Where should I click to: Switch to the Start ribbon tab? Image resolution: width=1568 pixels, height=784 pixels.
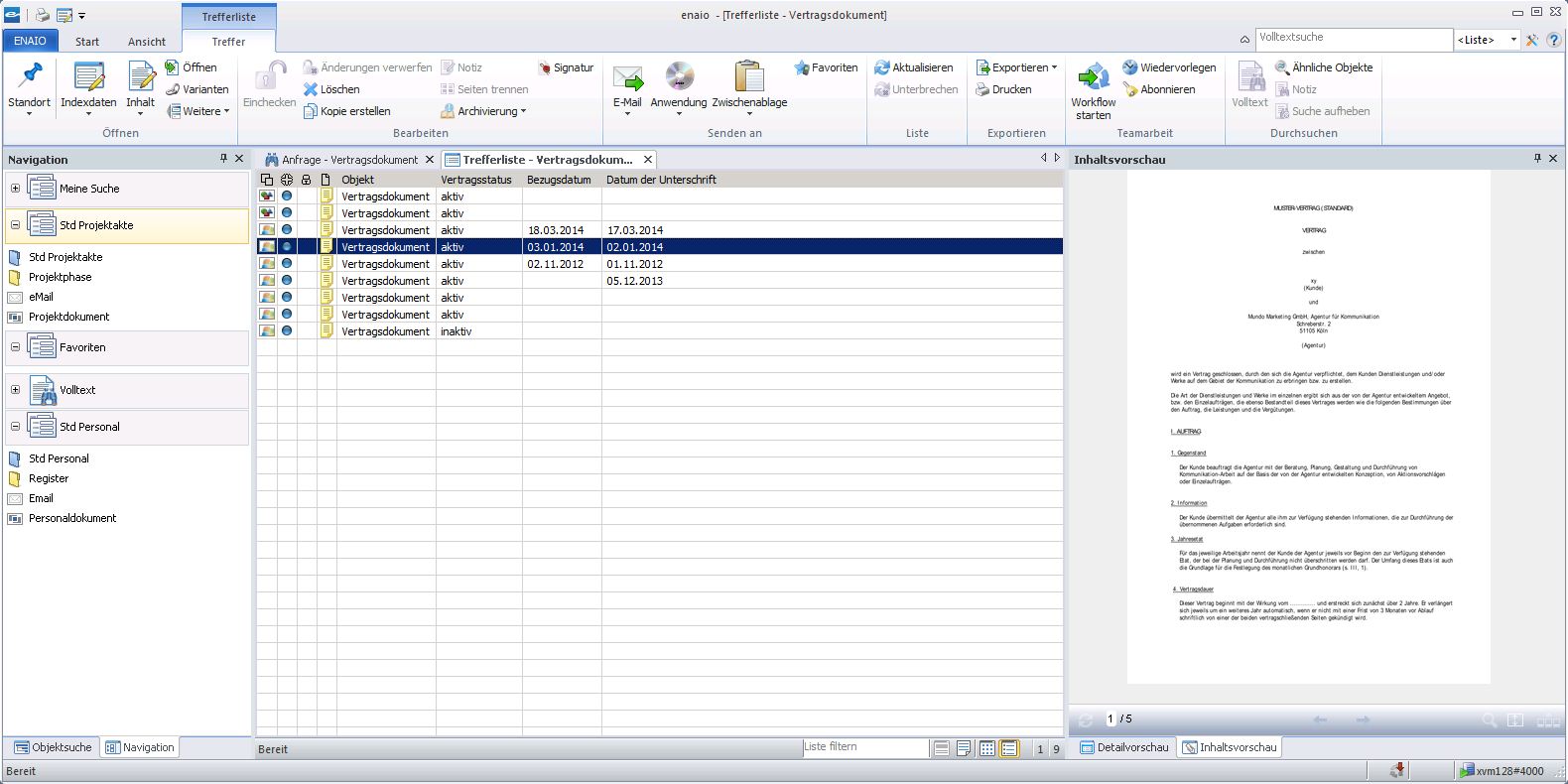point(87,42)
